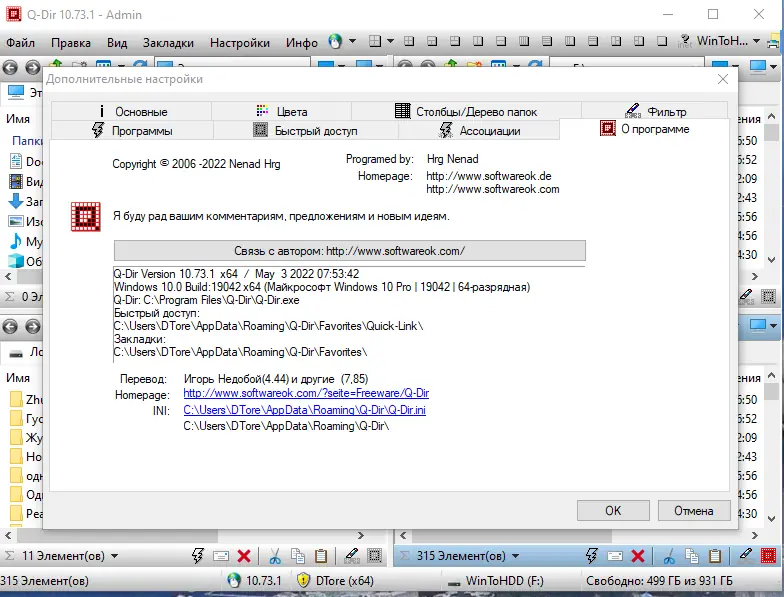This screenshot has height=597, width=784.
Task: Open the Вид menu
Action: pyautogui.click(x=117, y=42)
